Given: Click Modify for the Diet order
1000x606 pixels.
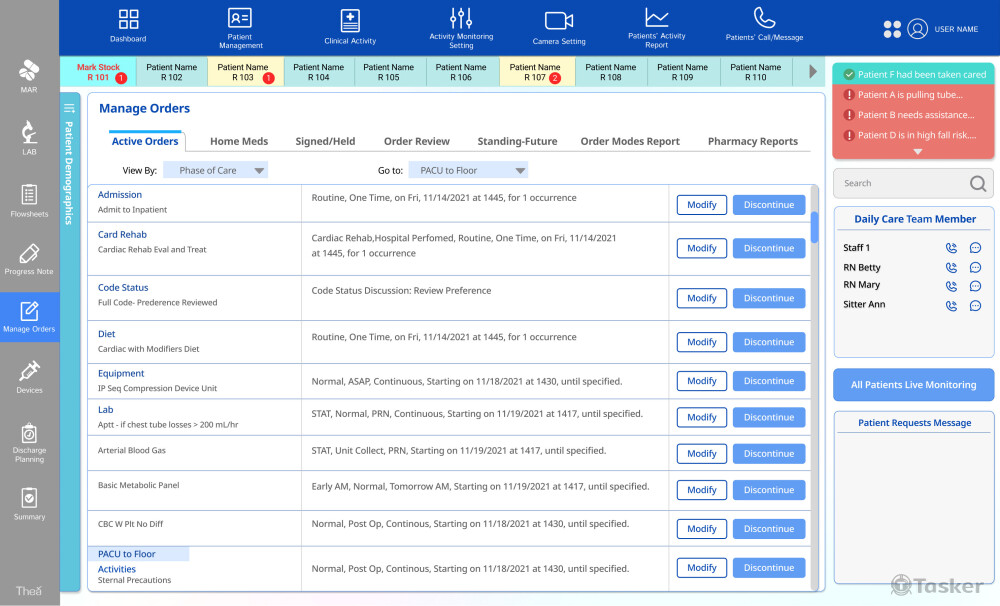Looking at the screenshot, I should point(701,342).
